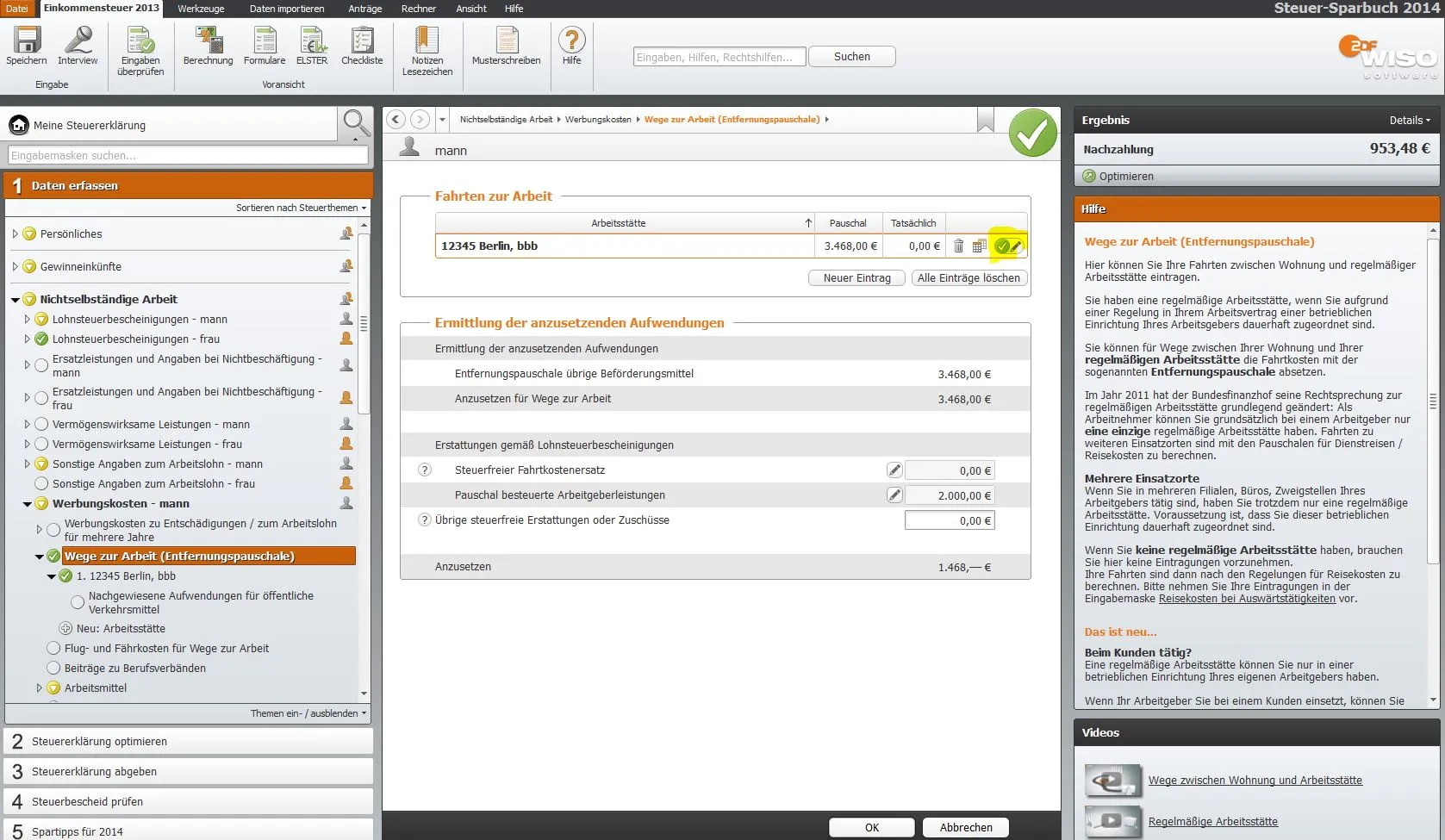Select status circle for Beiträge zu Berufsverbänden
The width and height of the screenshot is (1445, 840).
click(53, 669)
